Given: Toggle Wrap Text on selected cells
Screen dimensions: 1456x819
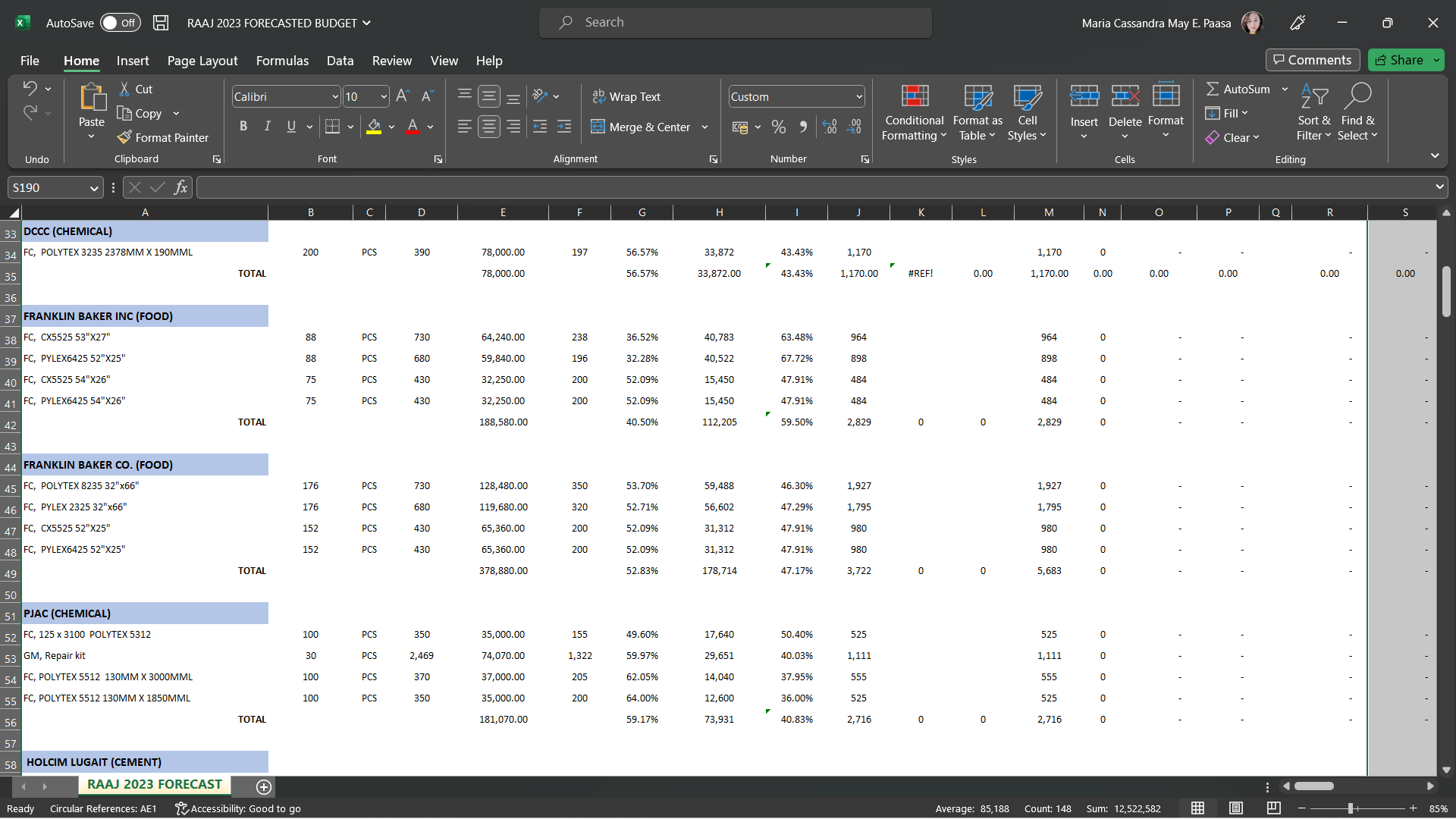Looking at the screenshot, I should 626,96.
